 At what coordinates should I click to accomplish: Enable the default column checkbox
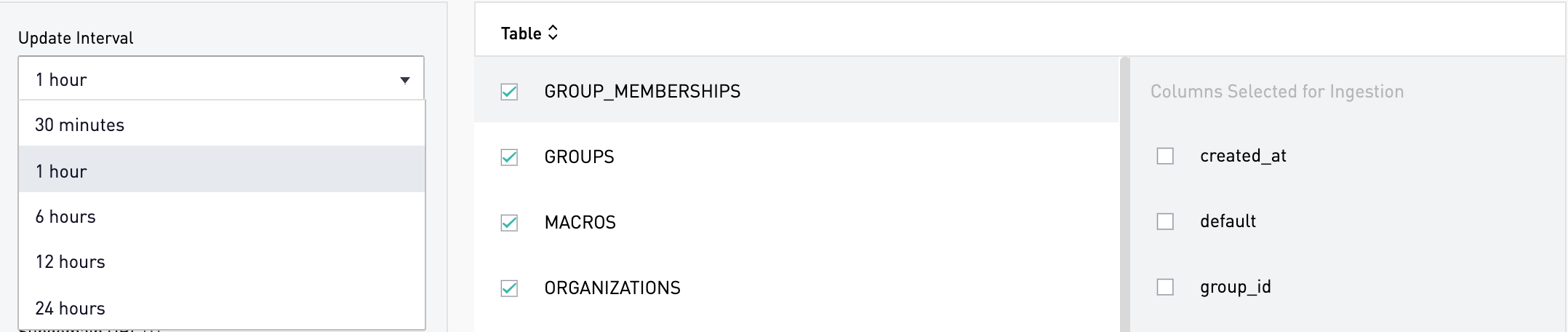pos(1165,221)
